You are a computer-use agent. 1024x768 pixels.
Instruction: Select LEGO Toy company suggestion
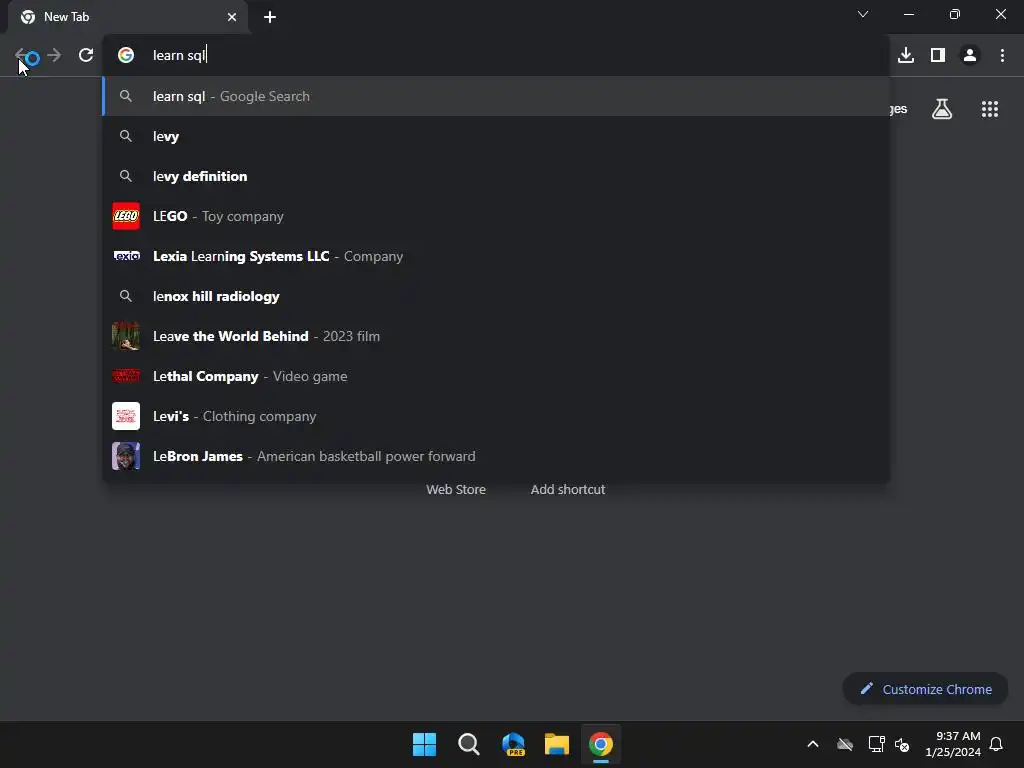click(496, 216)
